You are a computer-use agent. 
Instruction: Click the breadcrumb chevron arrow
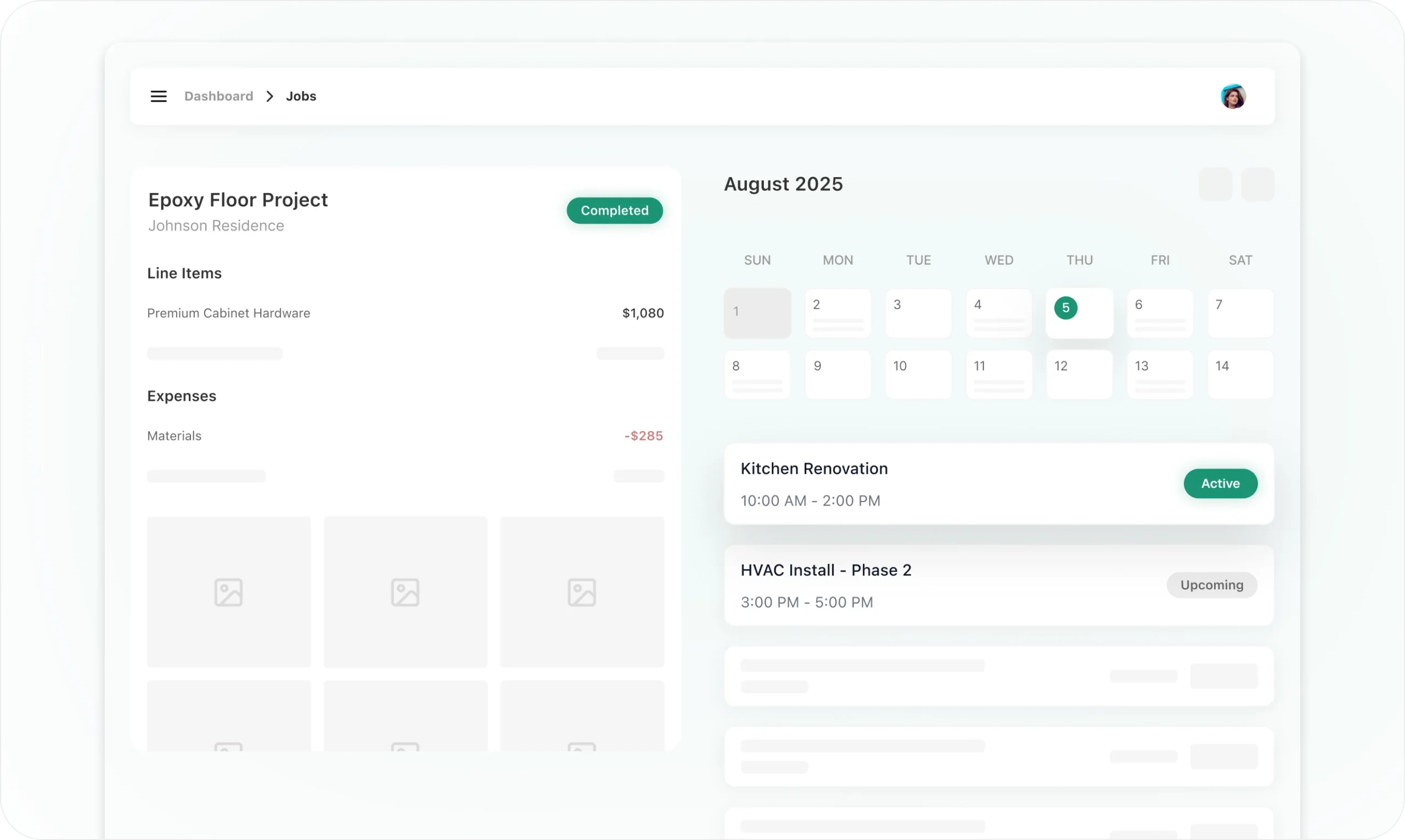270,96
